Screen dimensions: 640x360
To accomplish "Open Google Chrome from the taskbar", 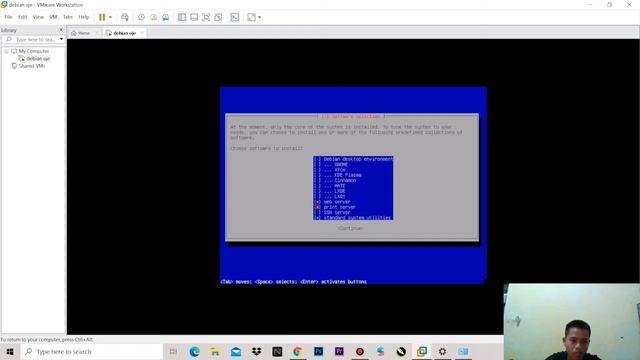I will tap(298, 351).
